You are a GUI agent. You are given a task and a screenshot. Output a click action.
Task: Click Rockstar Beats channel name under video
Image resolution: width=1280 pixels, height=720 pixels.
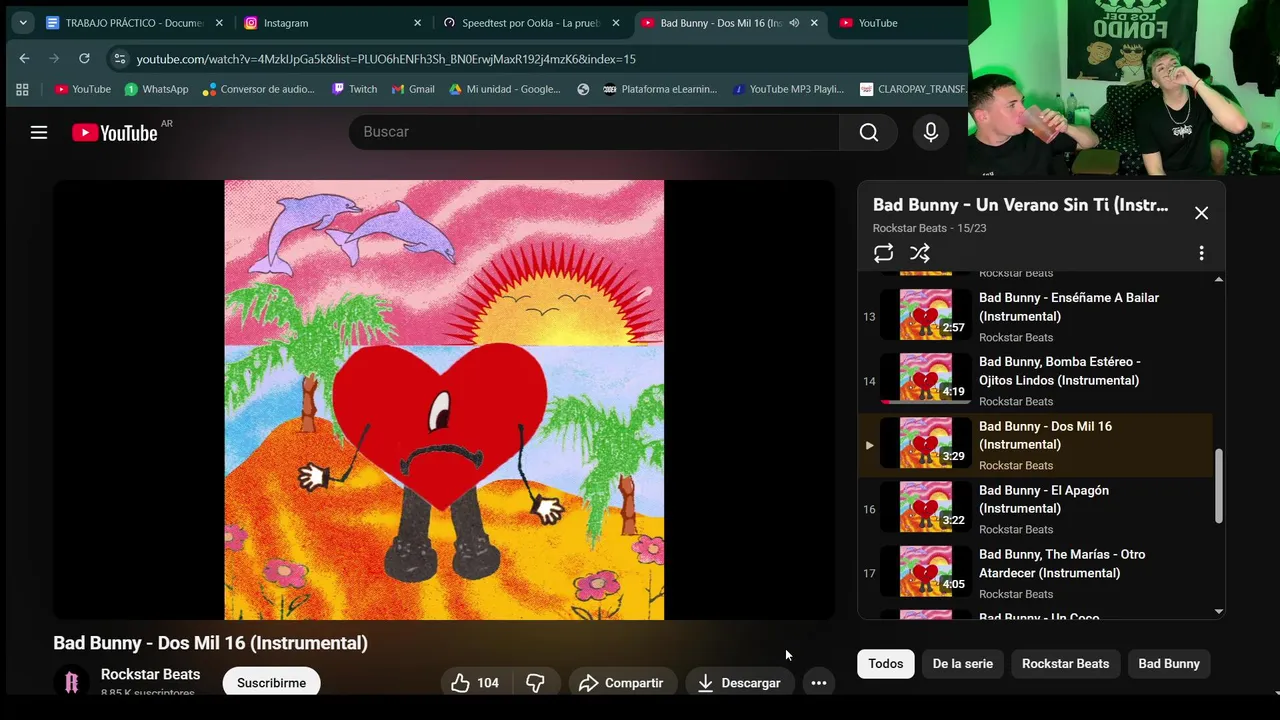(150, 675)
